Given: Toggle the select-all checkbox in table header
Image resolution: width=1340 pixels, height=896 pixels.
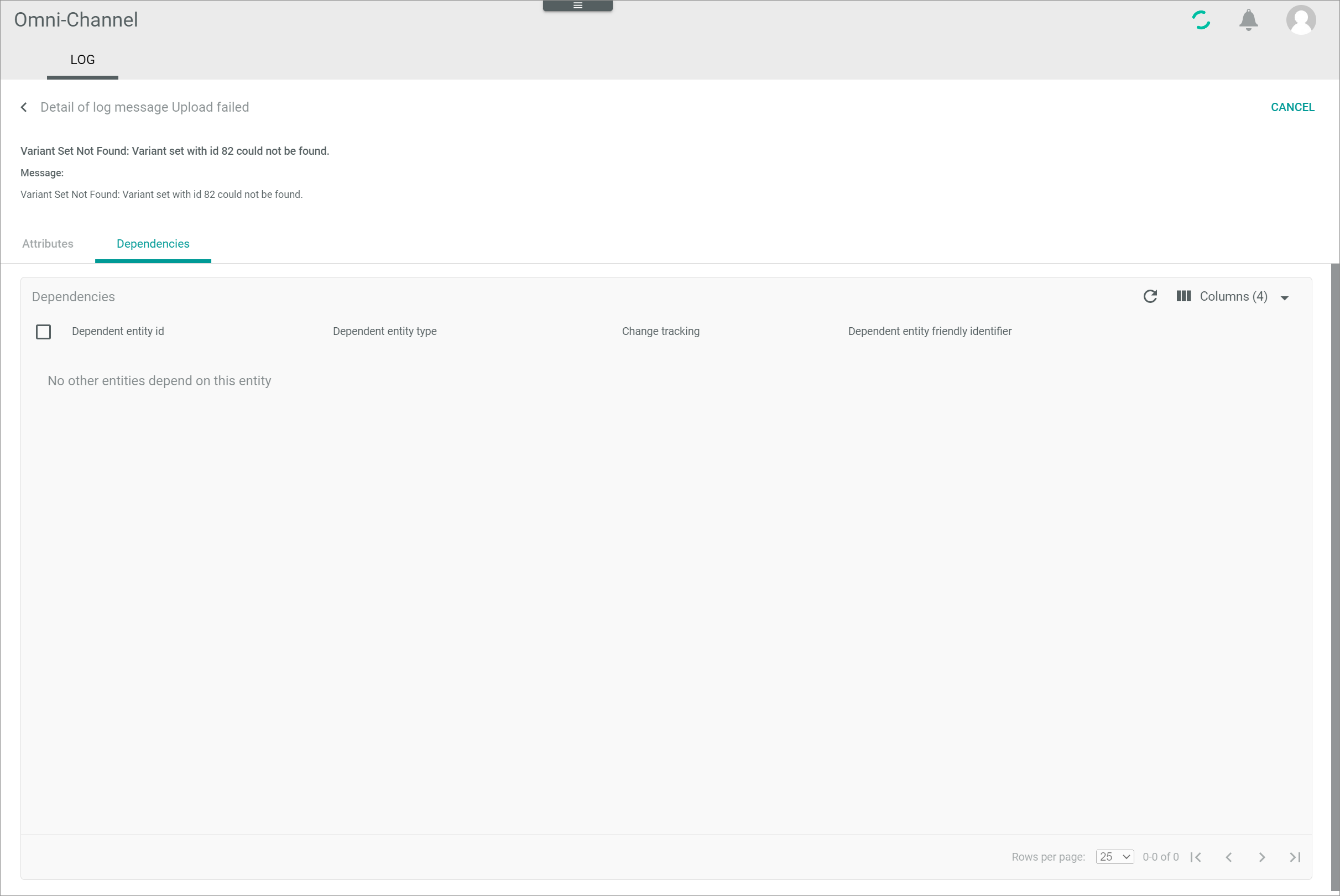Looking at the screenshot, I should pos(44,332).
